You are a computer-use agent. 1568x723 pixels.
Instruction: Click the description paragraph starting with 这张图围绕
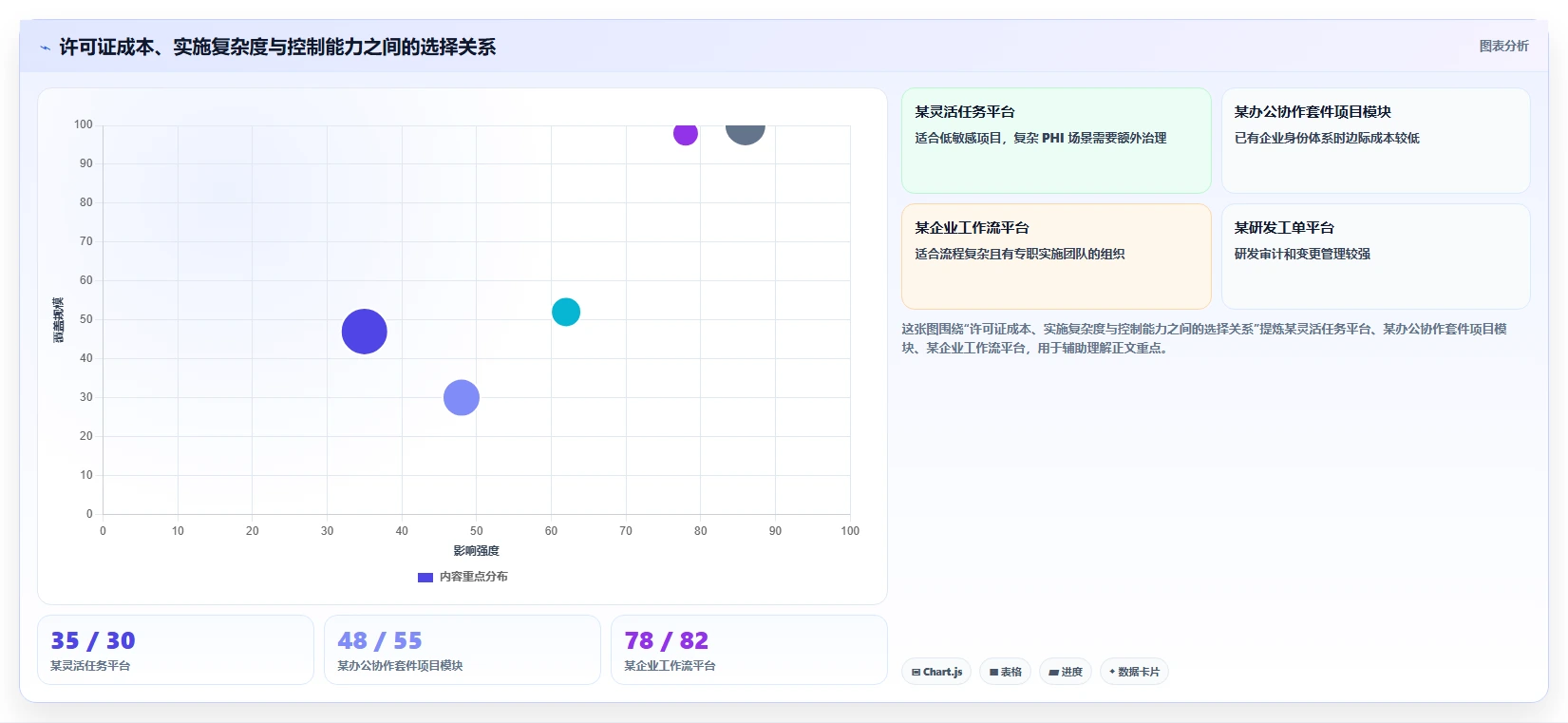(1204, 338)
